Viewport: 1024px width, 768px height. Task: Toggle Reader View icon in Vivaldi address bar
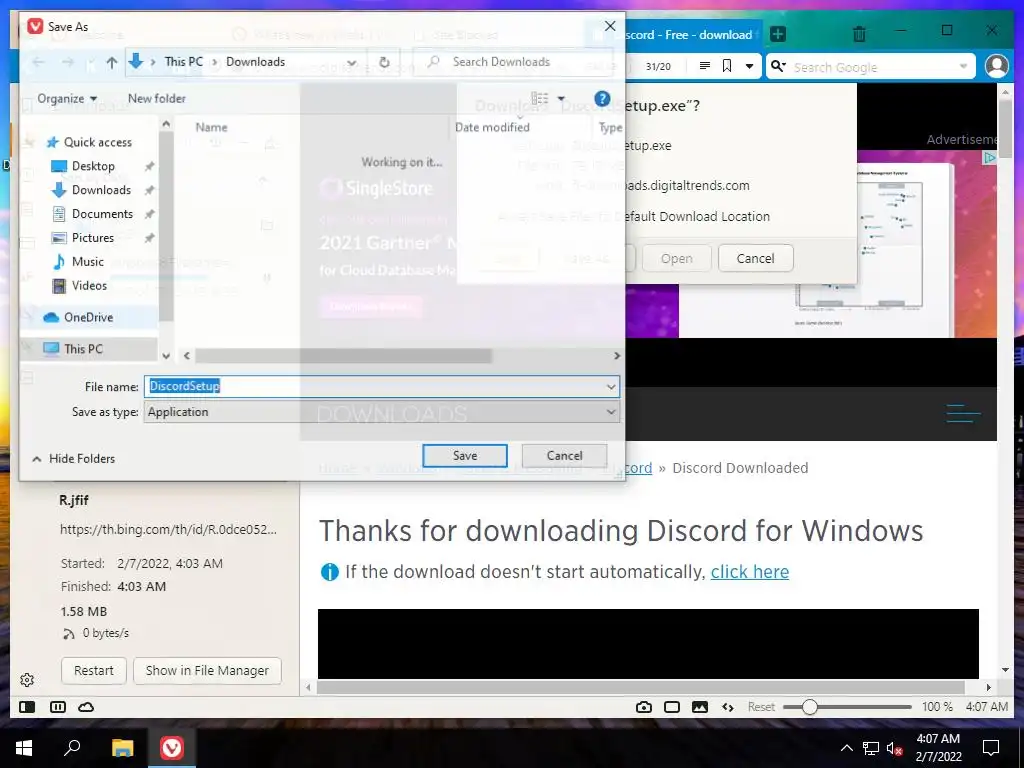pyautogui.click(x=705, y=66)
